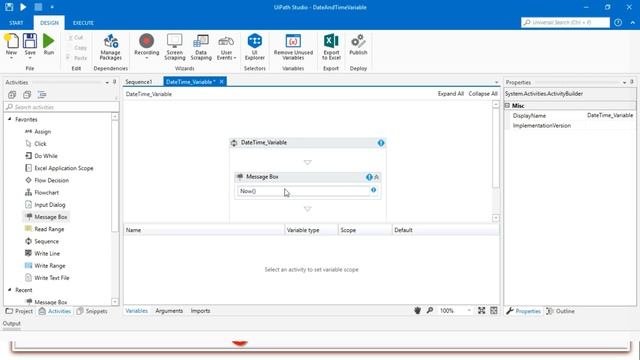The height and width of the screenshot is (360, 640).
Task: Click Export to Excel
Action: pyautogui.click(x=331, y=47)
